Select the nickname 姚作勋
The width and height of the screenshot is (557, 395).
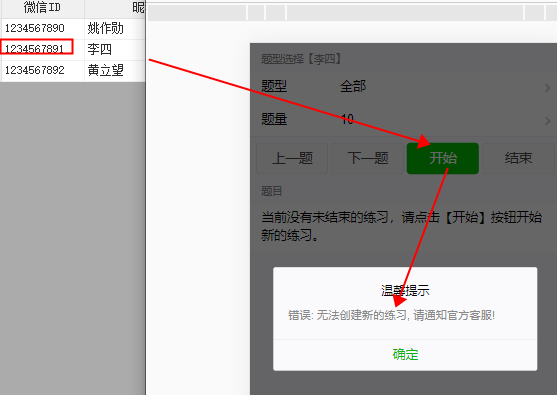click(x=106, y=28)
